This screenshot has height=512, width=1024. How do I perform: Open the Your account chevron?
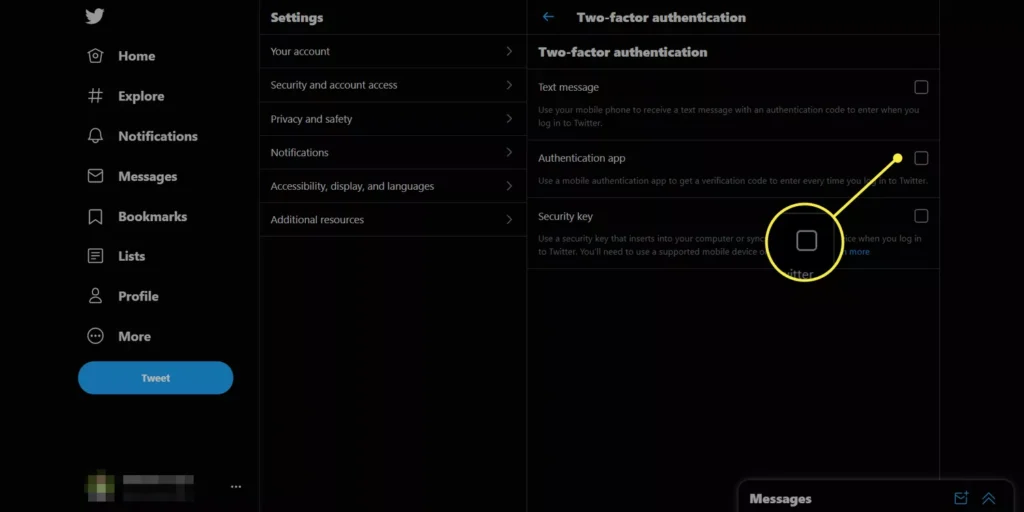(509, 51)
